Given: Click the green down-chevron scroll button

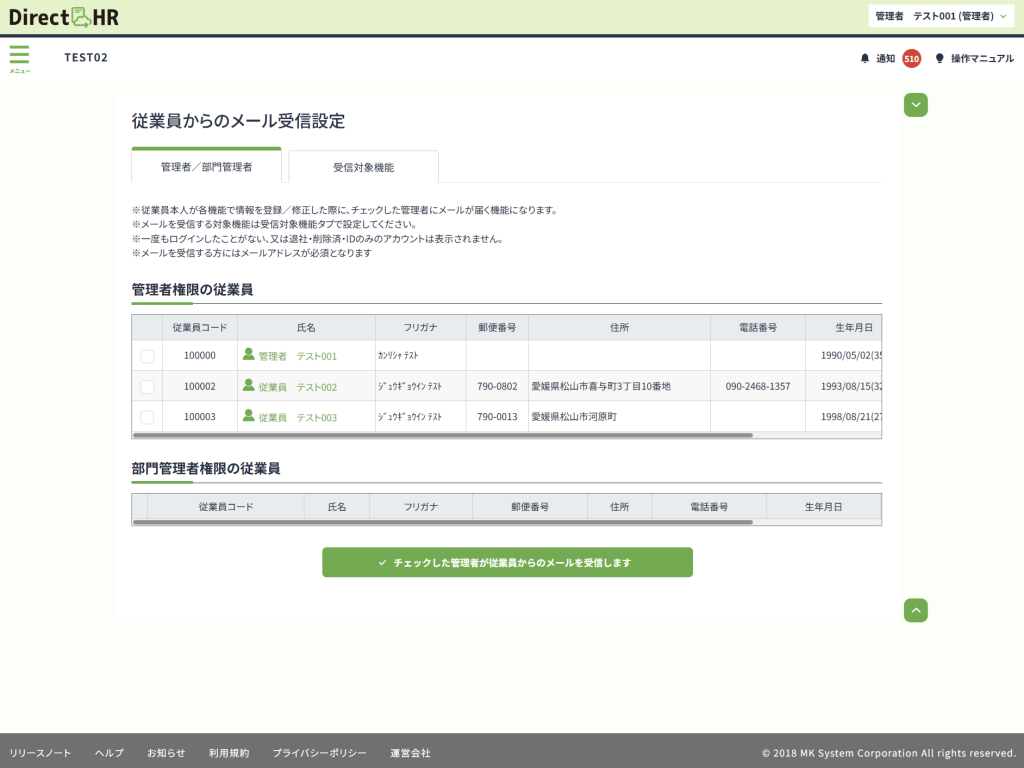Looking at the screenshot, I should coord(916,105).
